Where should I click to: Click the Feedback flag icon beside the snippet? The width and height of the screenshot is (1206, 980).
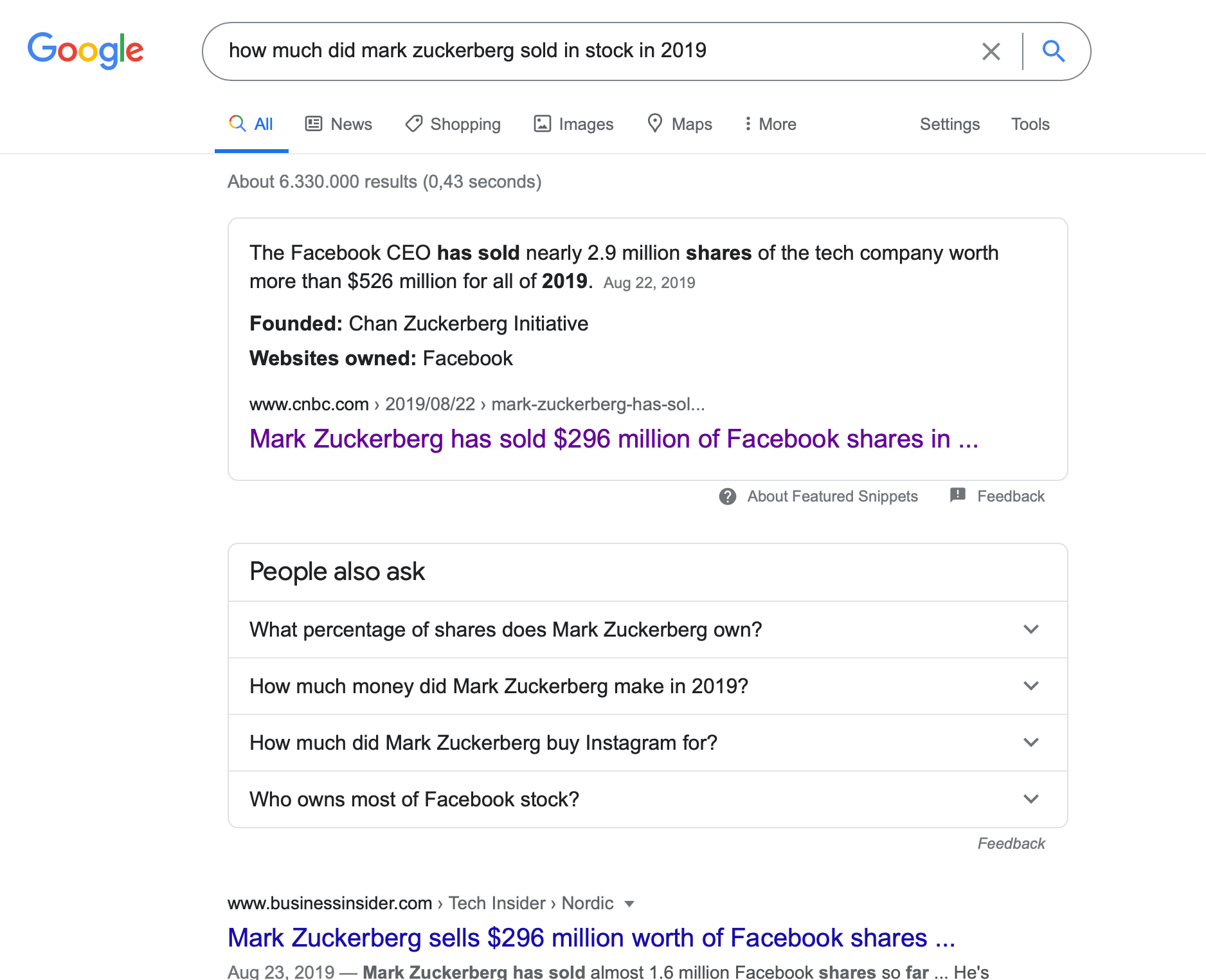coord(957,496)
